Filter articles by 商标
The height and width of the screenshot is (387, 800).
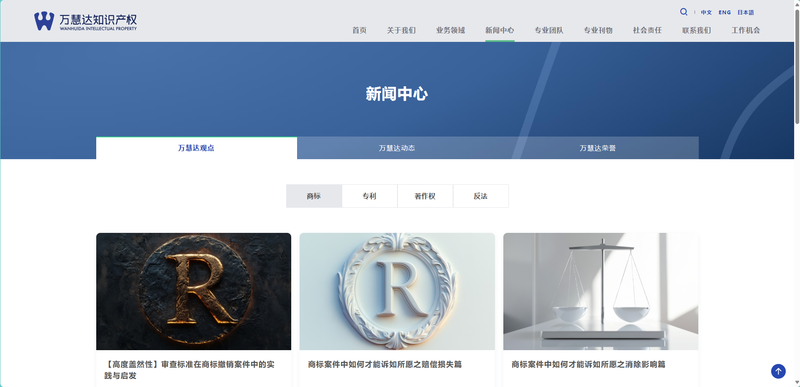point(314,196)
